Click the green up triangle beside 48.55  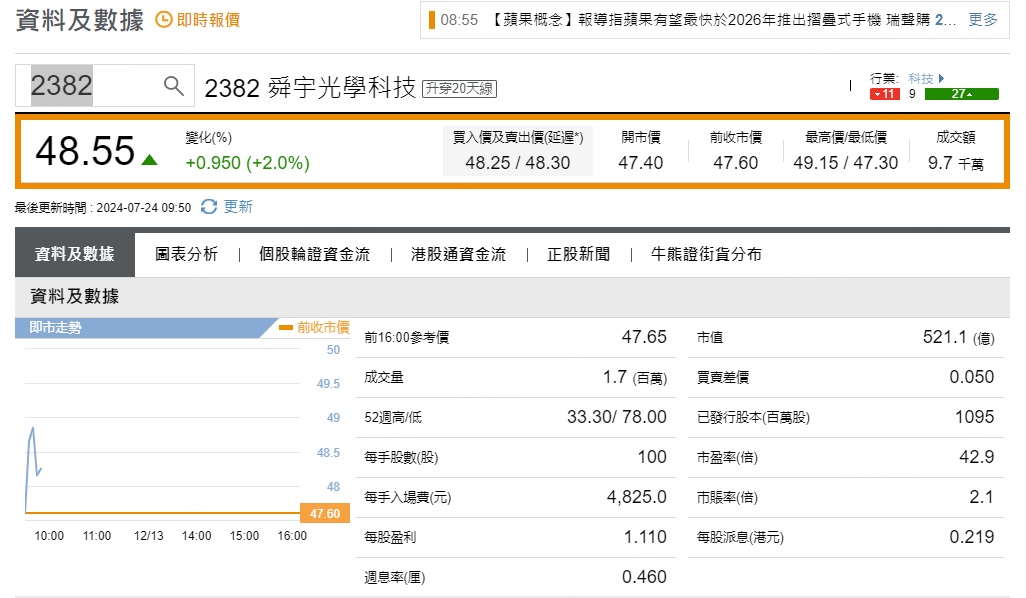150,159
